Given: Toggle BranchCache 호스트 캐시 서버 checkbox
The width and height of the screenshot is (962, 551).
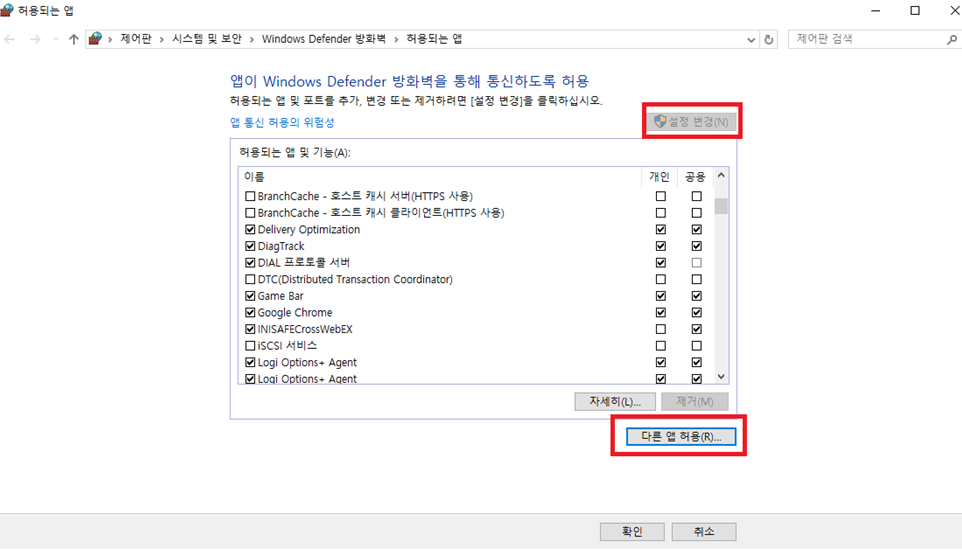Looking at the screenshot, I should click(x=250, y=196).
